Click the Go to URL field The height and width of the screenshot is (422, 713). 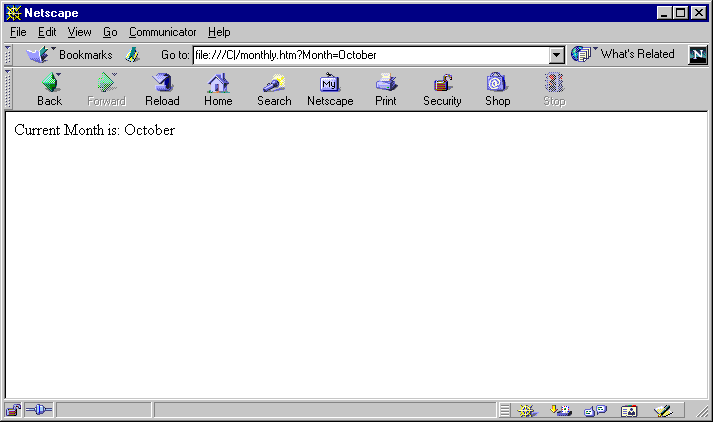click(371, 55)
